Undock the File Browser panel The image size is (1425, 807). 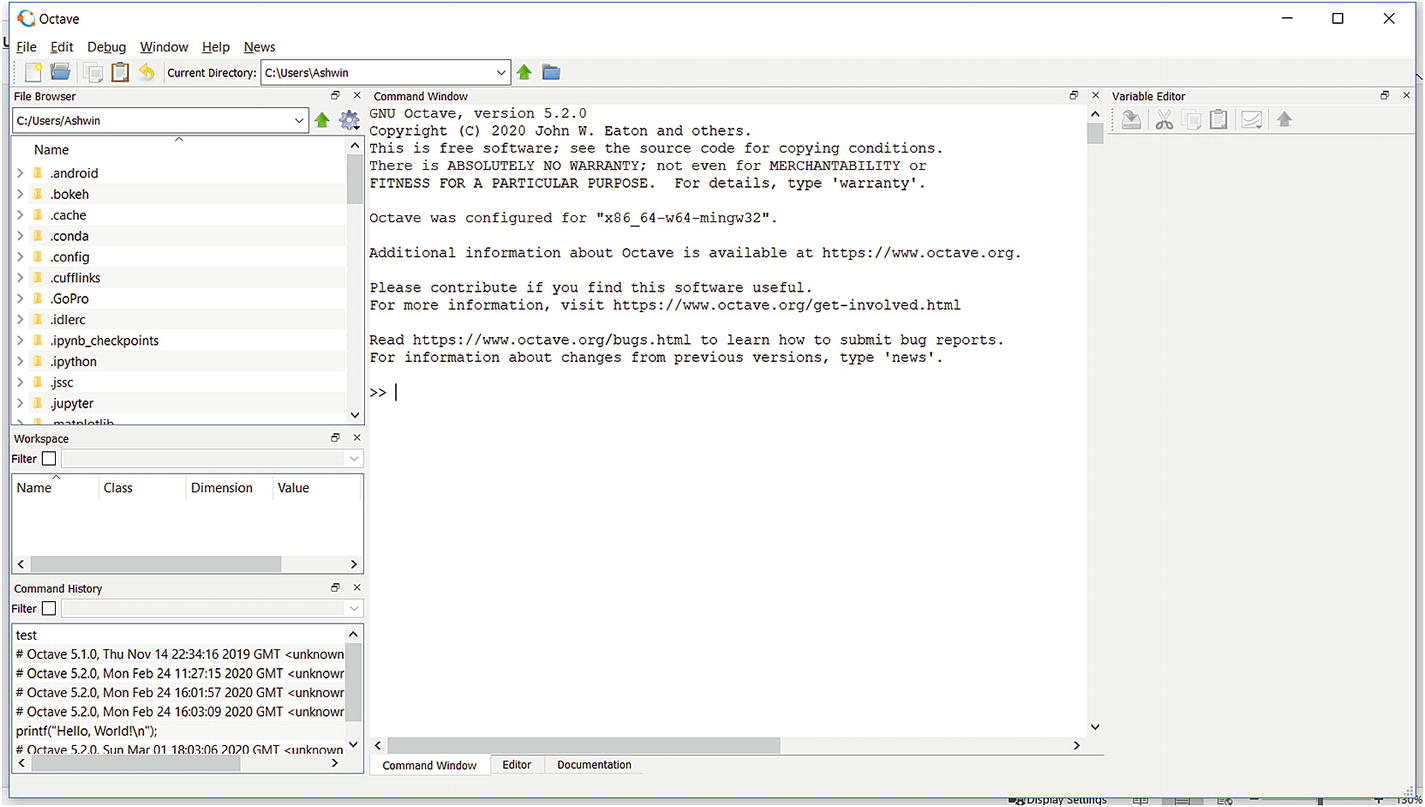click(x=335, y=96)
